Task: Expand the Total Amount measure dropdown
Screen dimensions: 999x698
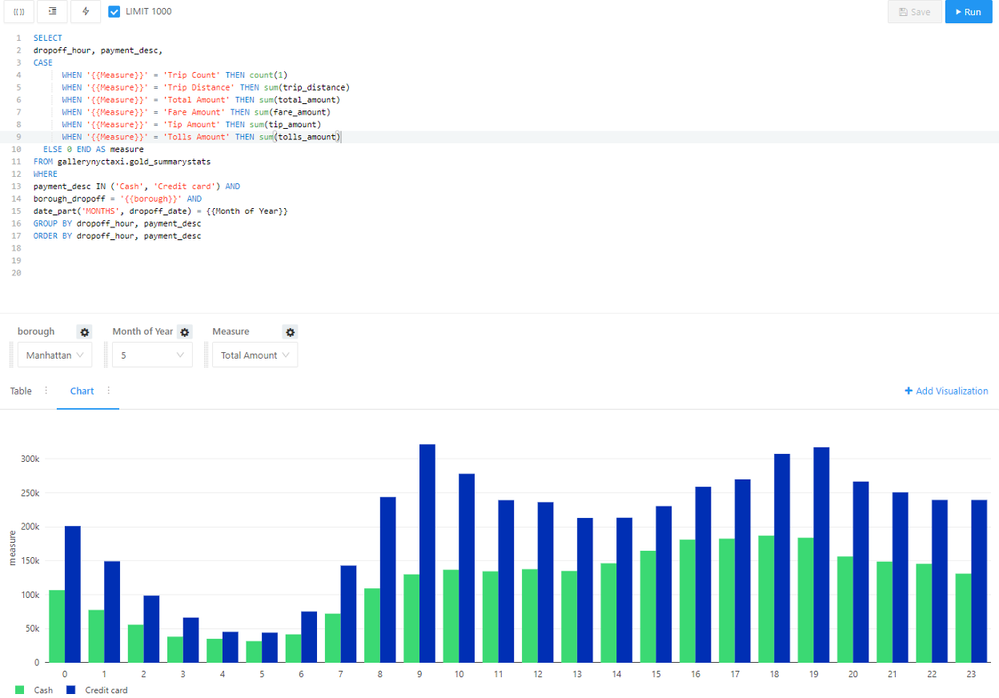Action: coord(255,355)
